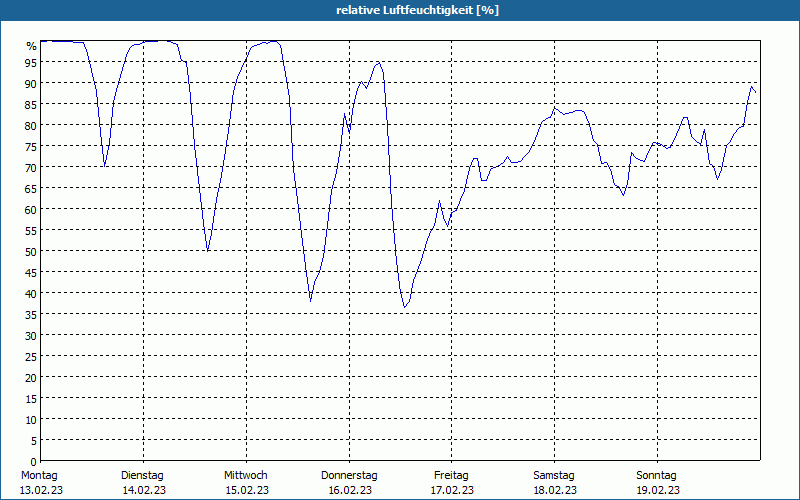Click the y-axis value '85'
Screen dimensions: 800x500
[x=31, y=105]
